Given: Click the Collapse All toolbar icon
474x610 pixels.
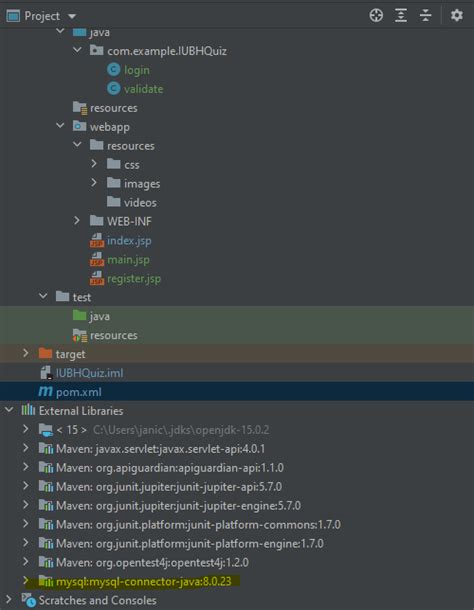Looking at the screenshot, I should click(426, 16).
